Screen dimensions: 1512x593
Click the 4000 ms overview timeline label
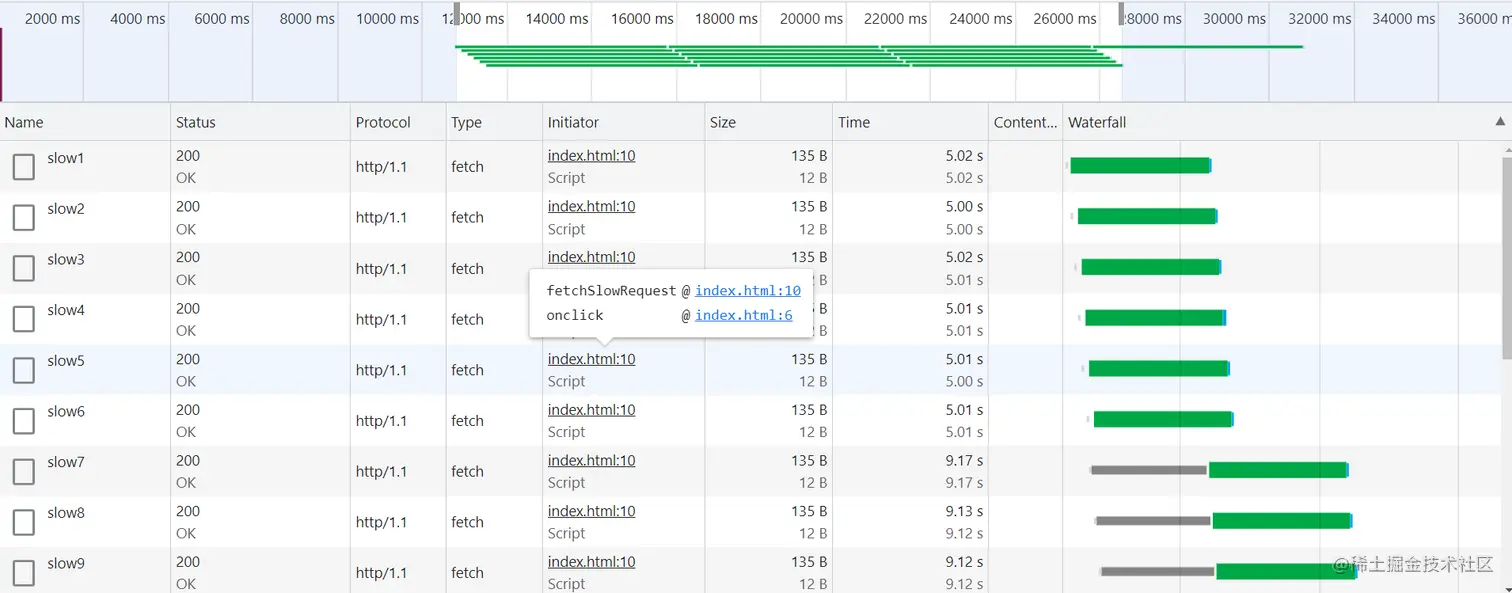[x=138, y=19]
